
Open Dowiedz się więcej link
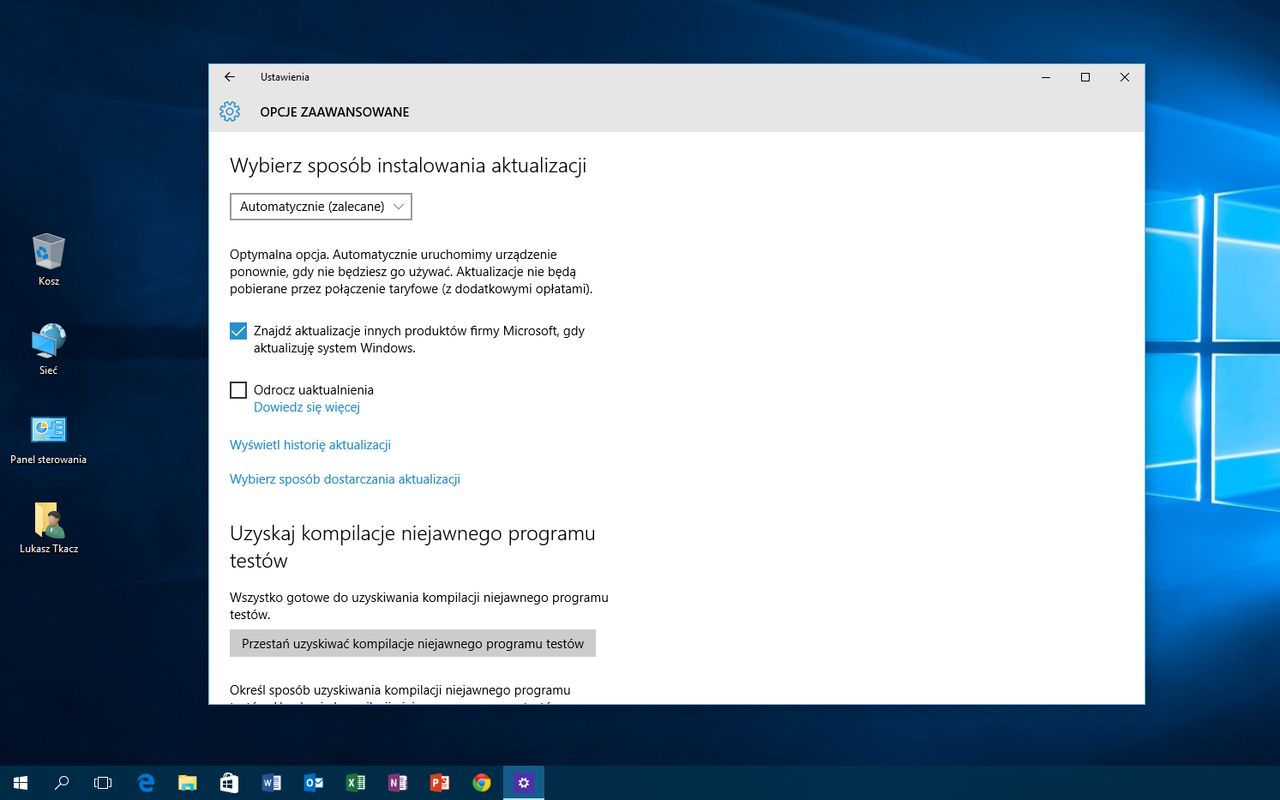[306, 407]
